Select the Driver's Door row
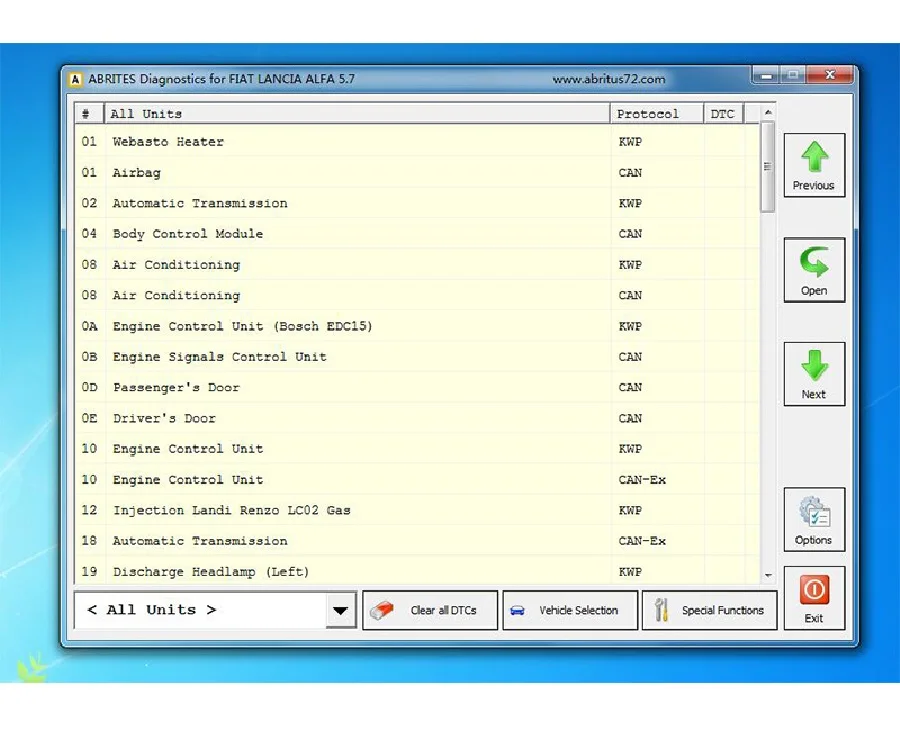This screenshot has height=731, width=900. [x=417, y=418]
